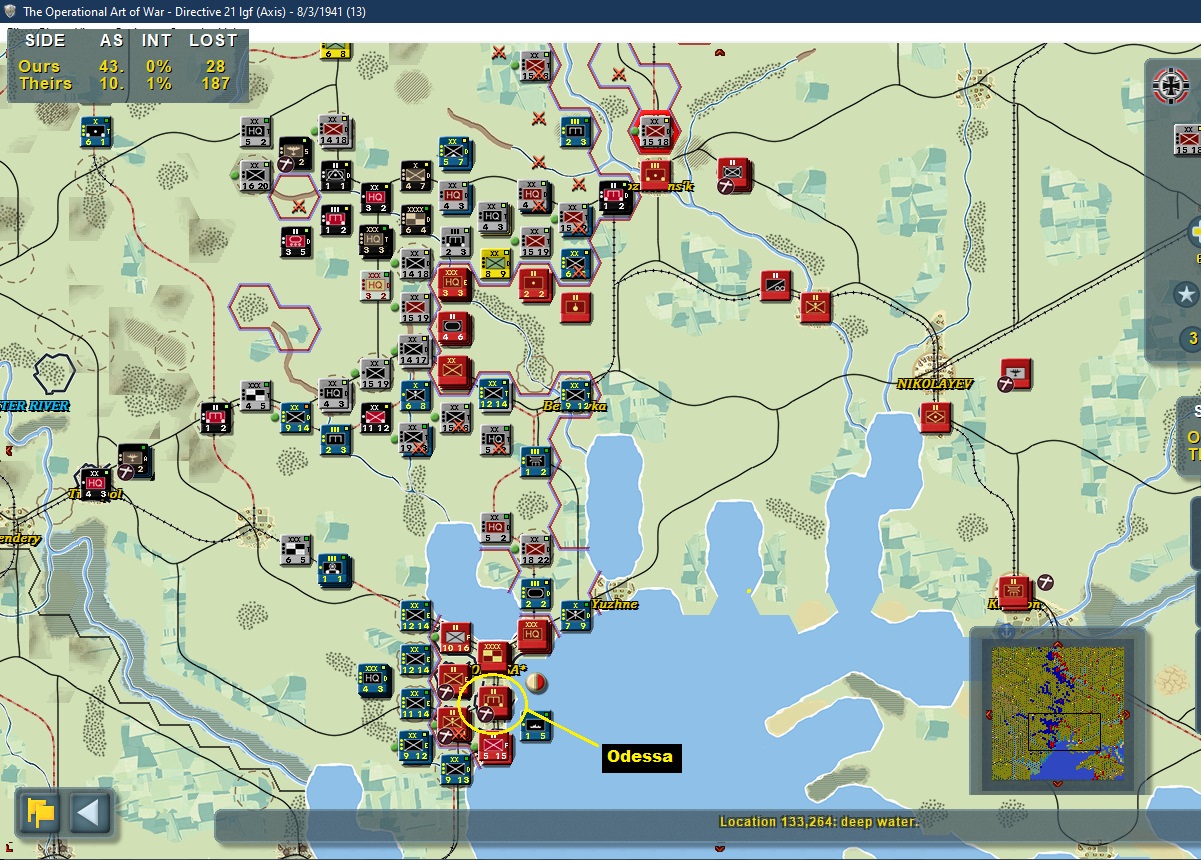Image resolution: width=1201 pixels, height=860 pixels.
Task: Select the red 2-2 unit
Action: point(535,285)
